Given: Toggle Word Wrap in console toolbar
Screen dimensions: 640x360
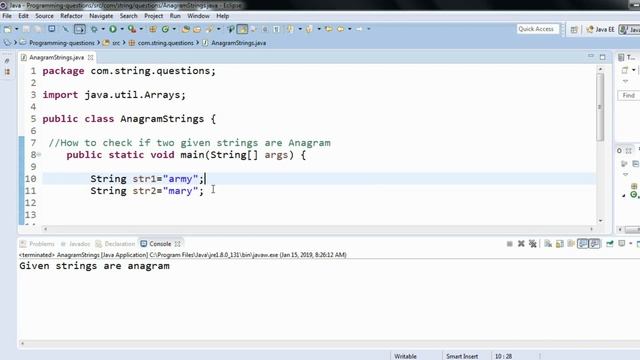Looking at the screenshot, I should (x=571, y=244).
